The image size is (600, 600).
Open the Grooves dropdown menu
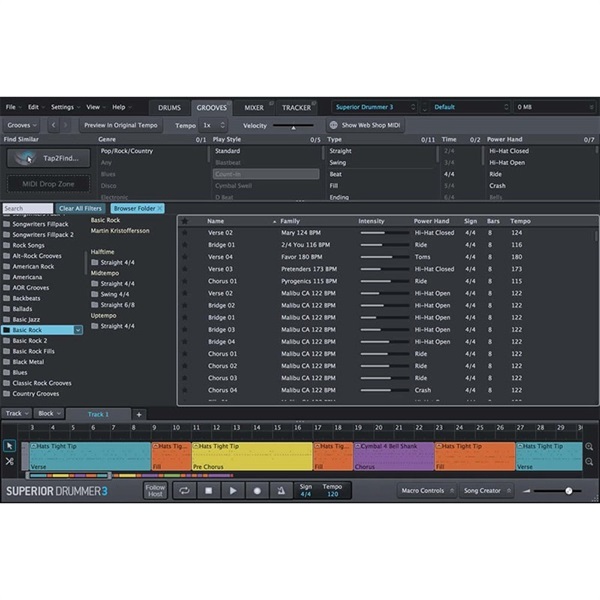22,125
